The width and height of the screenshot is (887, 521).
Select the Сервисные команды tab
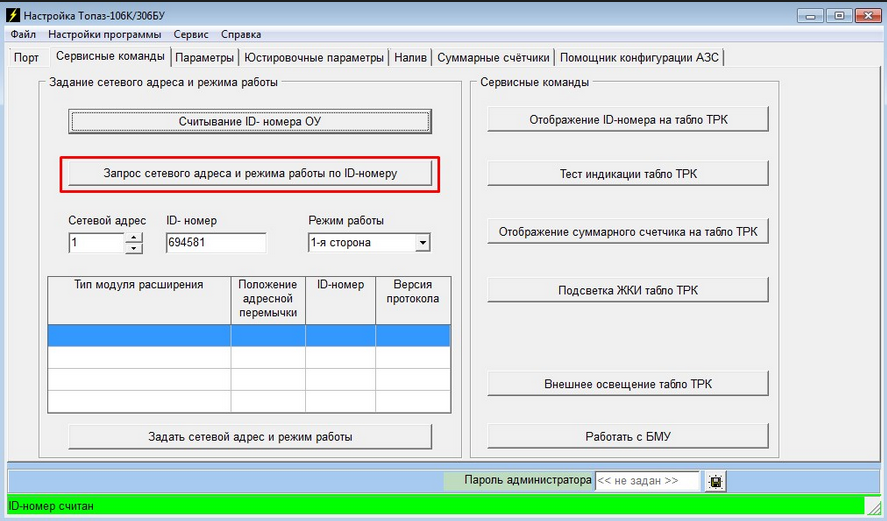click(x=110, y=56)
